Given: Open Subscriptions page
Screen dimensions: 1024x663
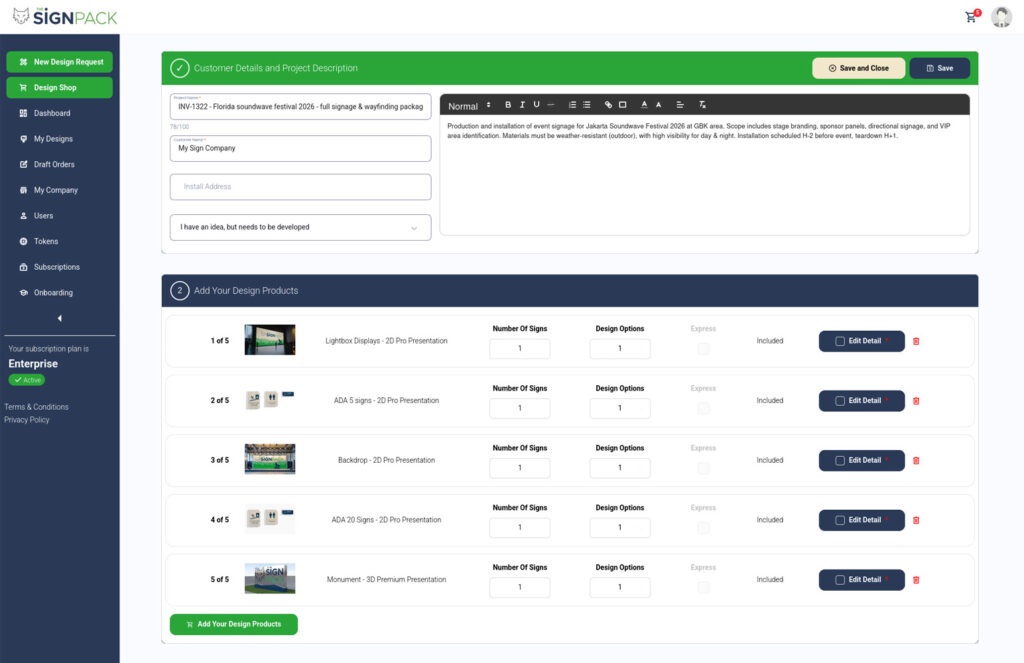Looking at the screenshot, I should click(x=57, y=267).
